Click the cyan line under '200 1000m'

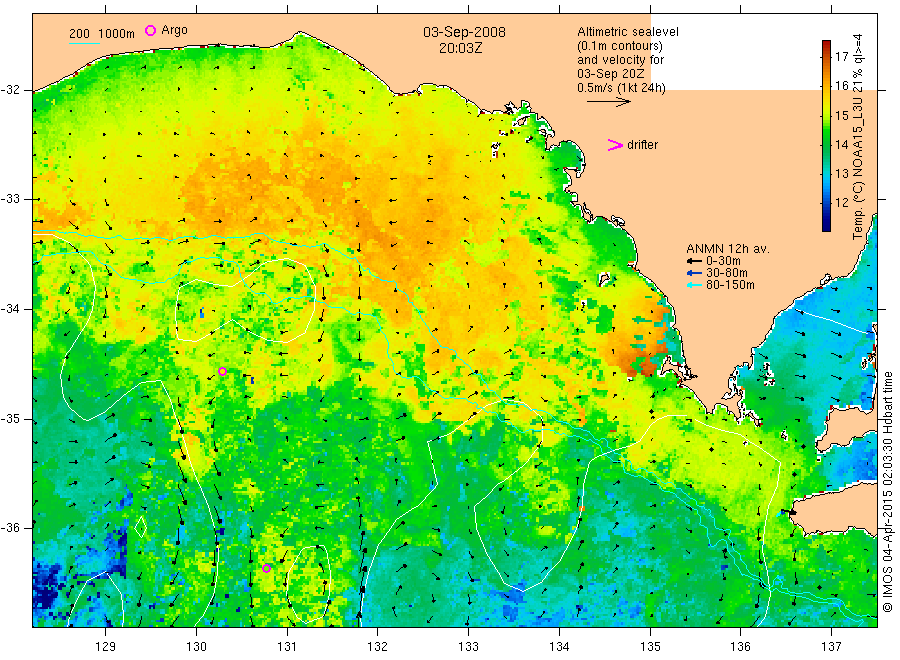(x=84, y=43)
